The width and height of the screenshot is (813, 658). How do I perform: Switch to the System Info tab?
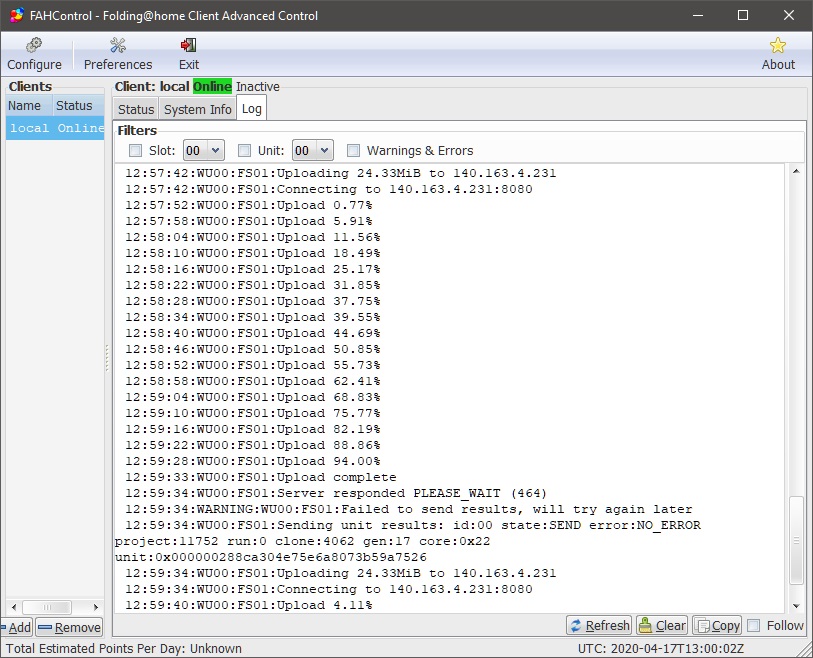click(x=198, y=109)
